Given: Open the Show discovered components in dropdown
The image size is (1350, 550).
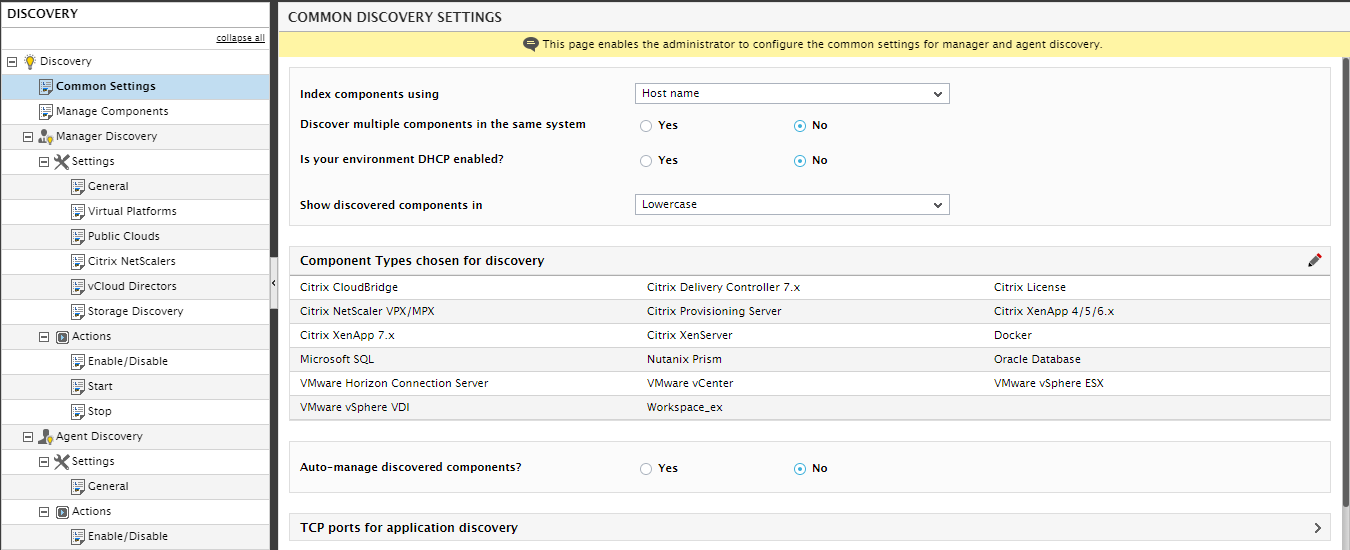Looking at the screenshot, I should click(x=792, y=204).
